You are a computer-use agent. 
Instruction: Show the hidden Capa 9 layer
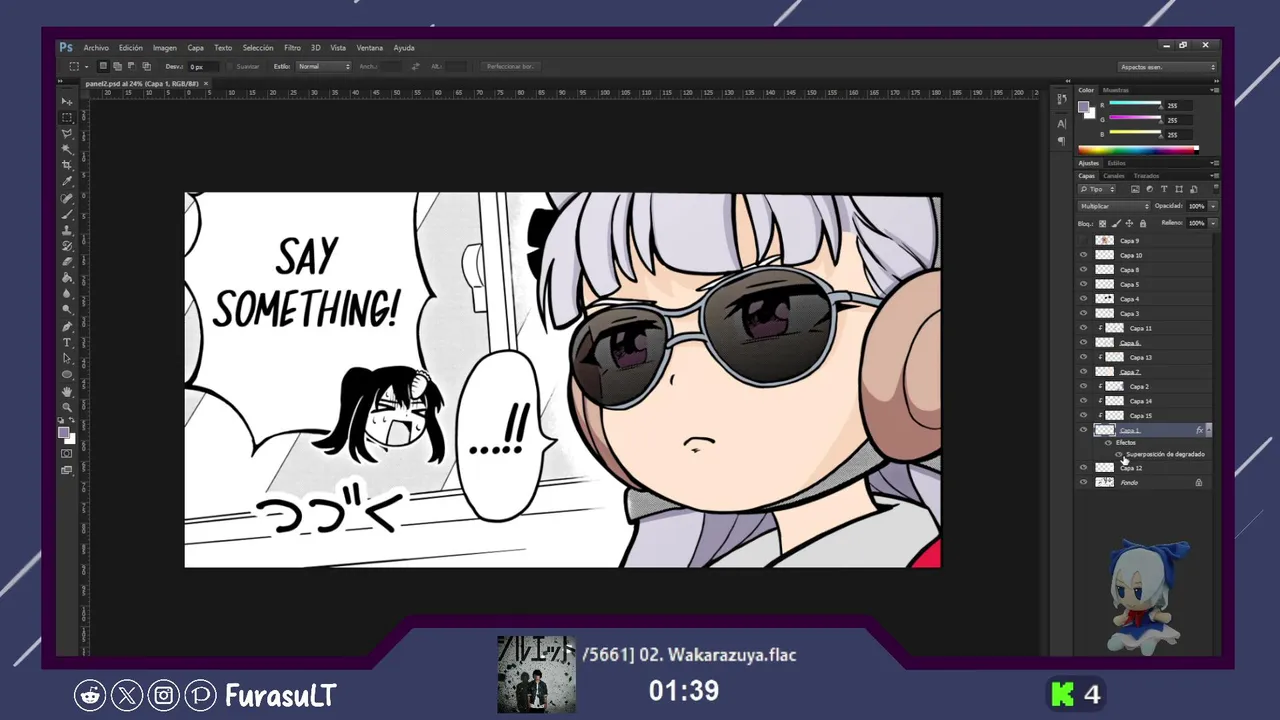pyautogui.click(x=1083, y=241)
